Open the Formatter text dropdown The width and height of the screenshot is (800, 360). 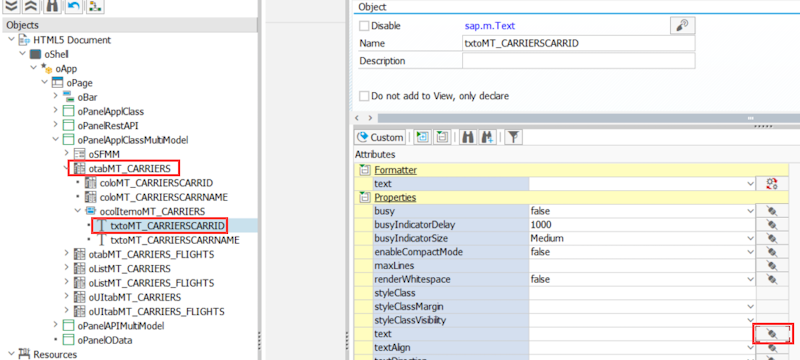point(750,184)
